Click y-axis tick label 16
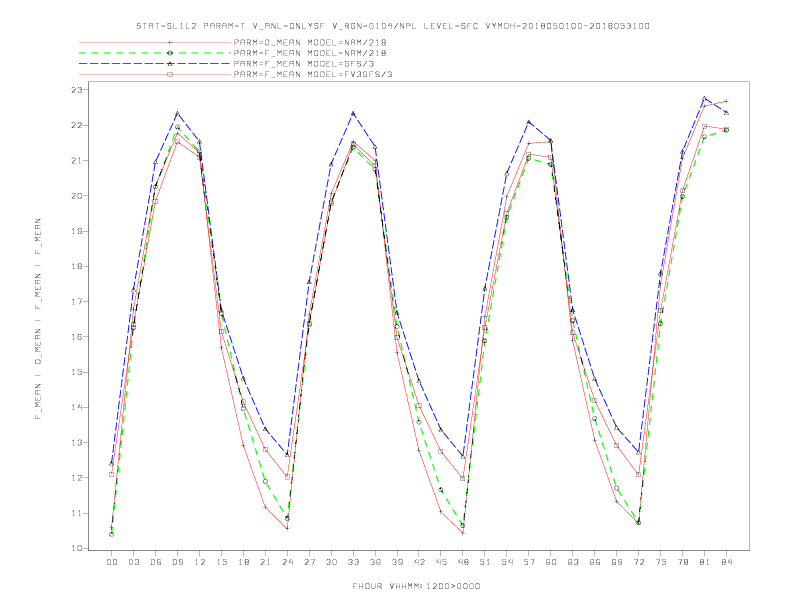 [77, 337]
